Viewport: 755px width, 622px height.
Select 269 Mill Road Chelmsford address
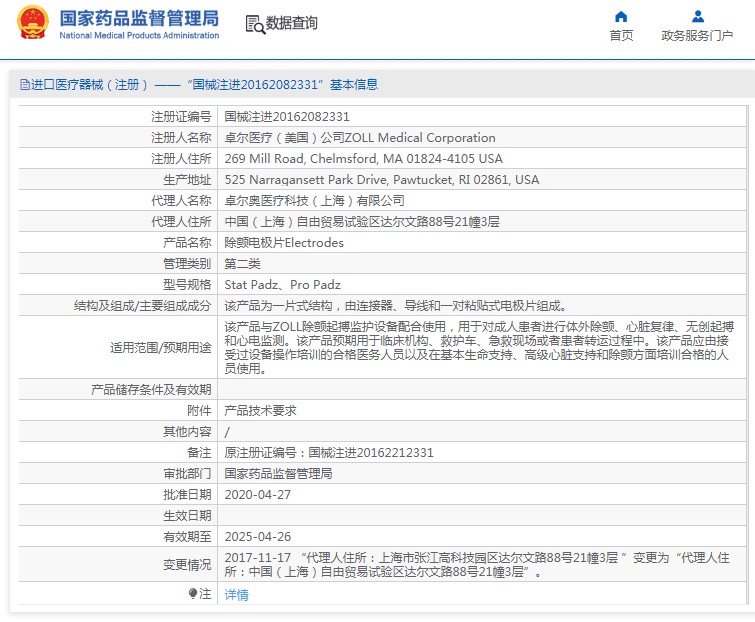tap(364, 158)
